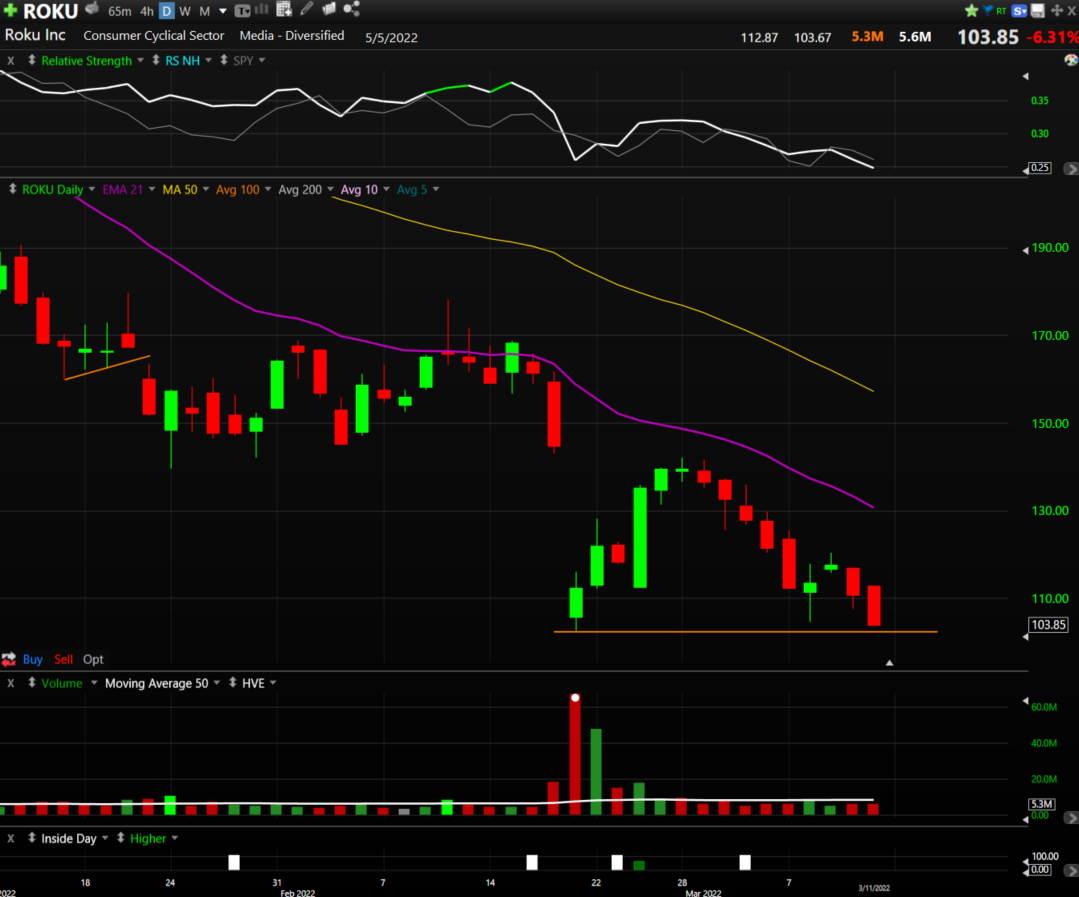The height and width of the screenshot is (897, 1079).
Task: Save the chart with the floppy disk icon
Action: [x=1038, y=10]
